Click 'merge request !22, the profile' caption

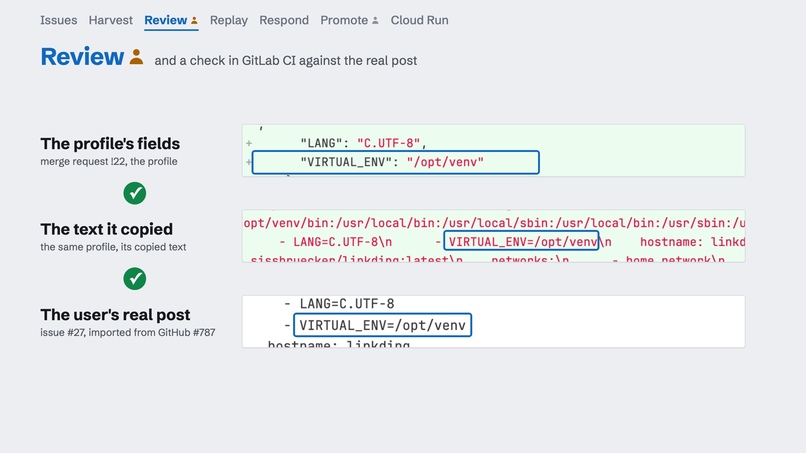(x=109, y=161)
